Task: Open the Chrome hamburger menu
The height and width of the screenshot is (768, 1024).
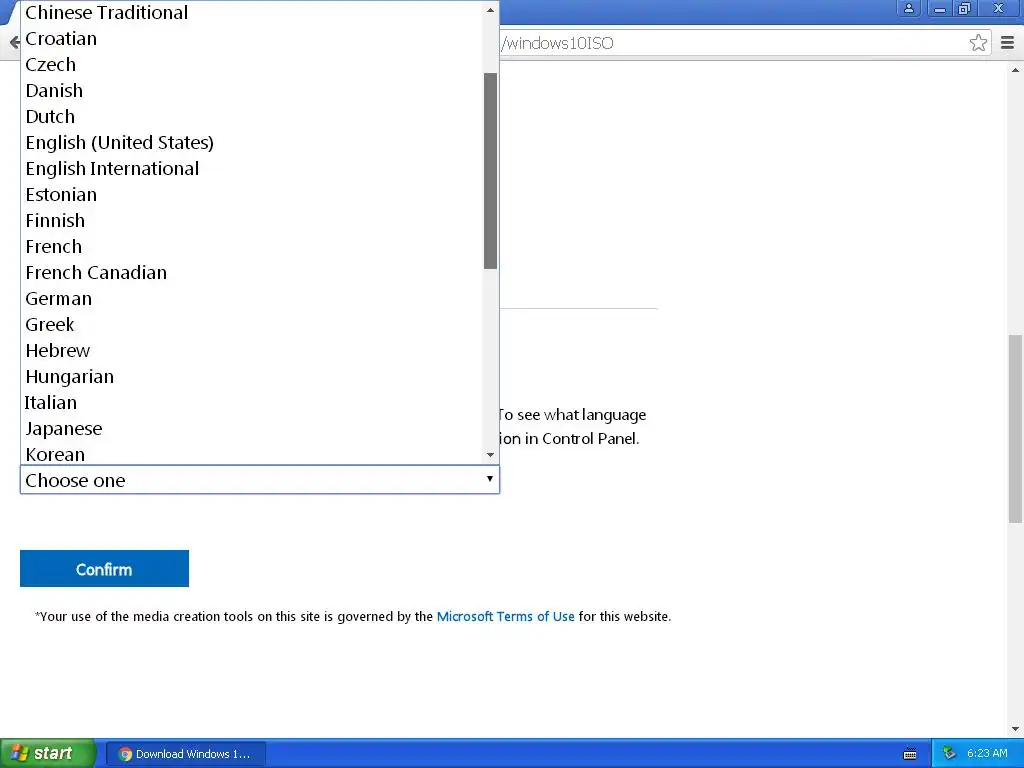Action: click(x=1007, y=43)
